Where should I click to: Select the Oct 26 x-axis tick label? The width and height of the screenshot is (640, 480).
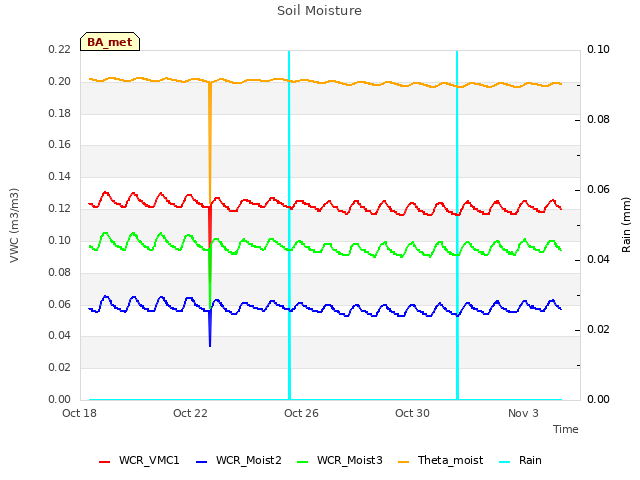(x=301, y=413)
